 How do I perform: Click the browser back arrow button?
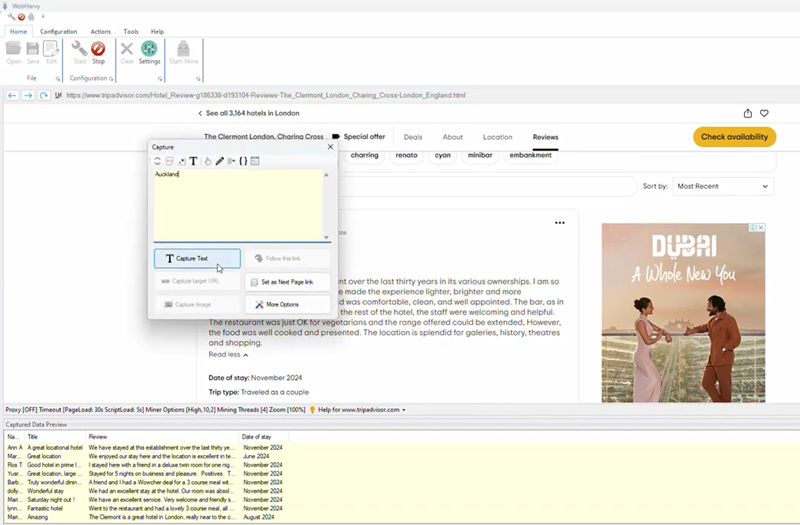[x=13, y=95]
